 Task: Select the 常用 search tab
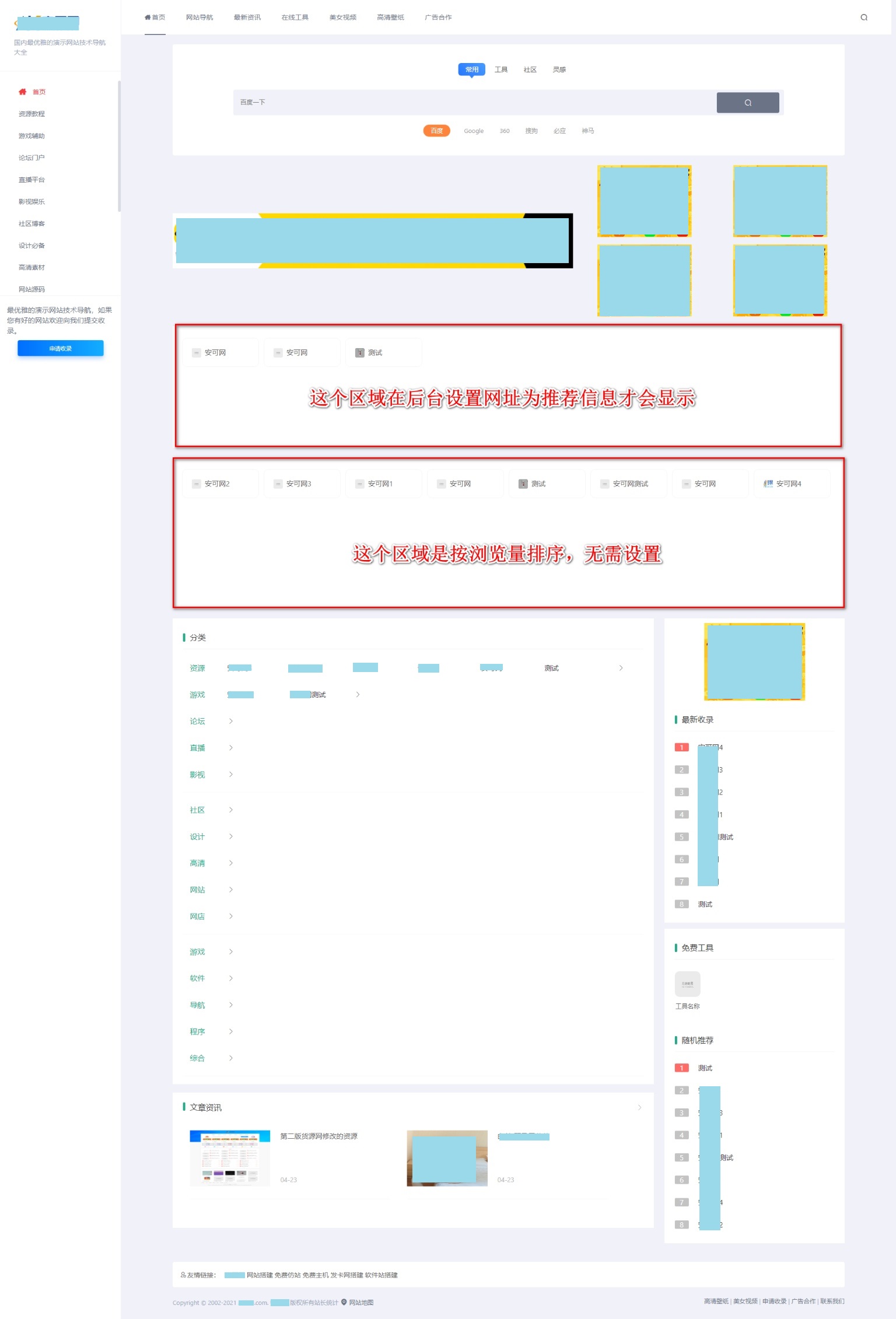point(472,69)
